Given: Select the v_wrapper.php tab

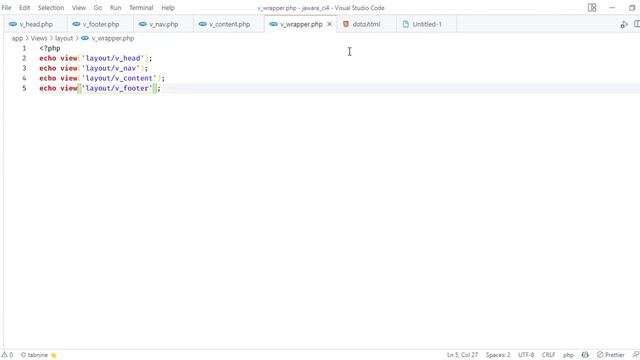Looking at the screenshot, I should pyautogui.click(x=301, y=24).
